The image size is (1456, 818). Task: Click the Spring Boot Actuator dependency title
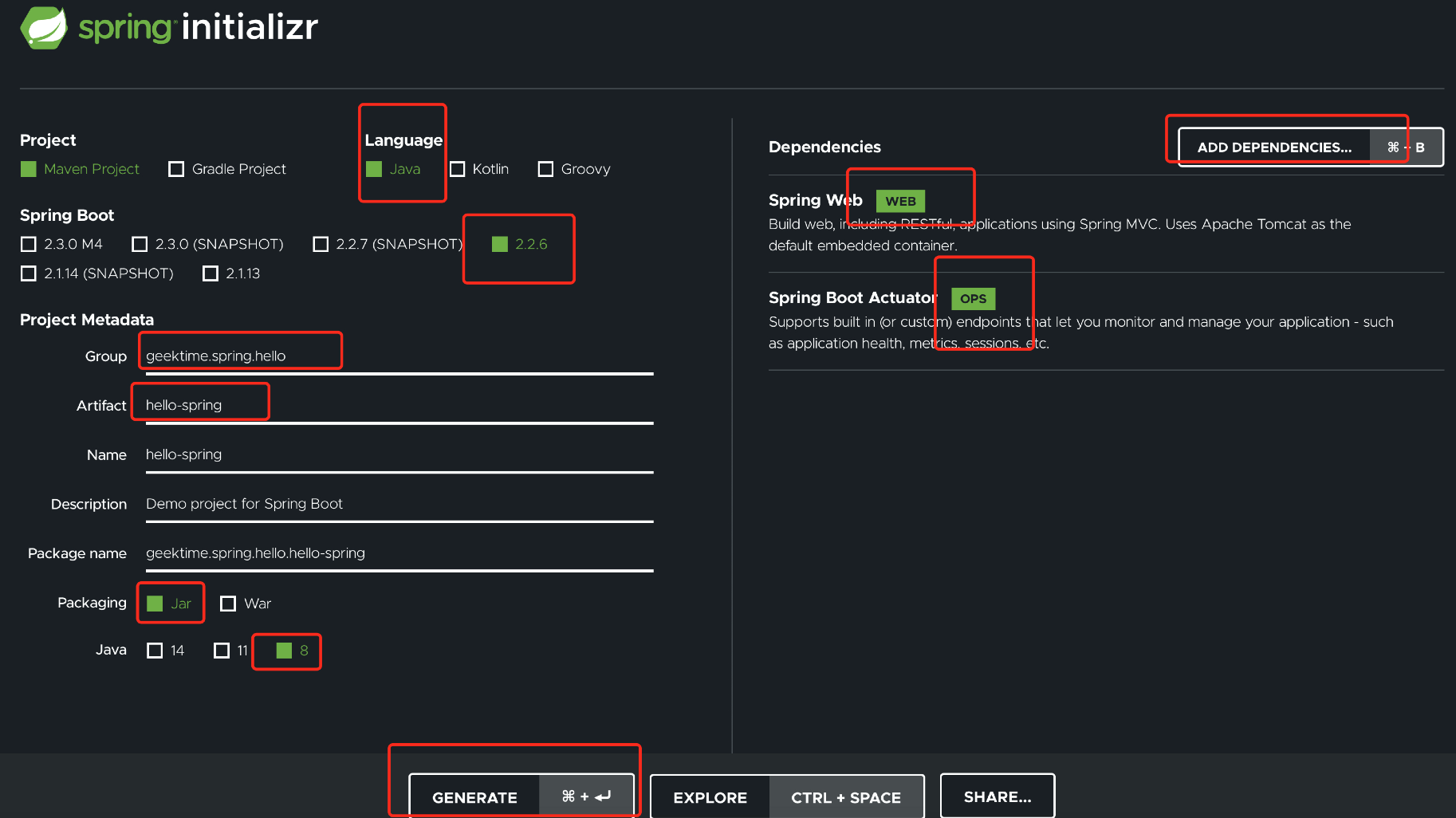pos(852,298)
